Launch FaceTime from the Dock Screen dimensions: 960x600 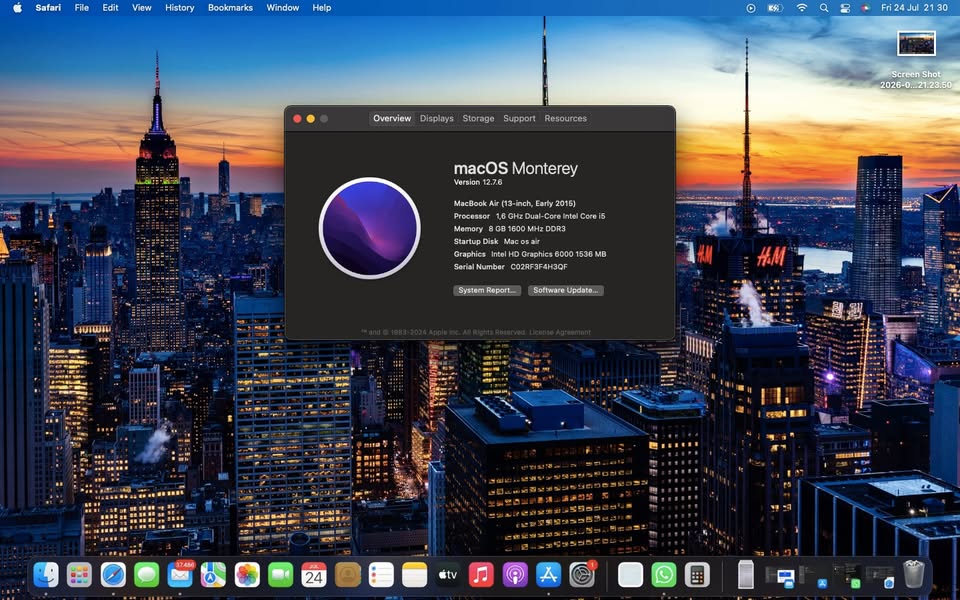(280, 575)
